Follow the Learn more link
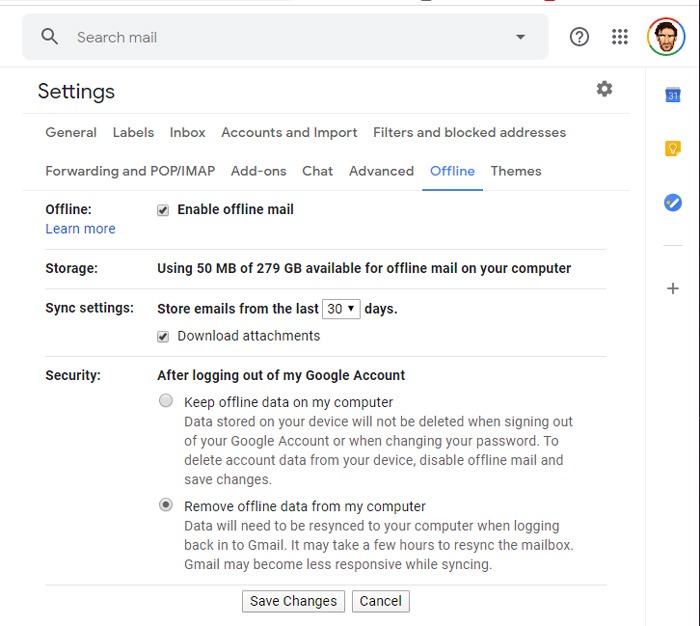The width and height of the screenshot is (700, 626). [80, 229]
